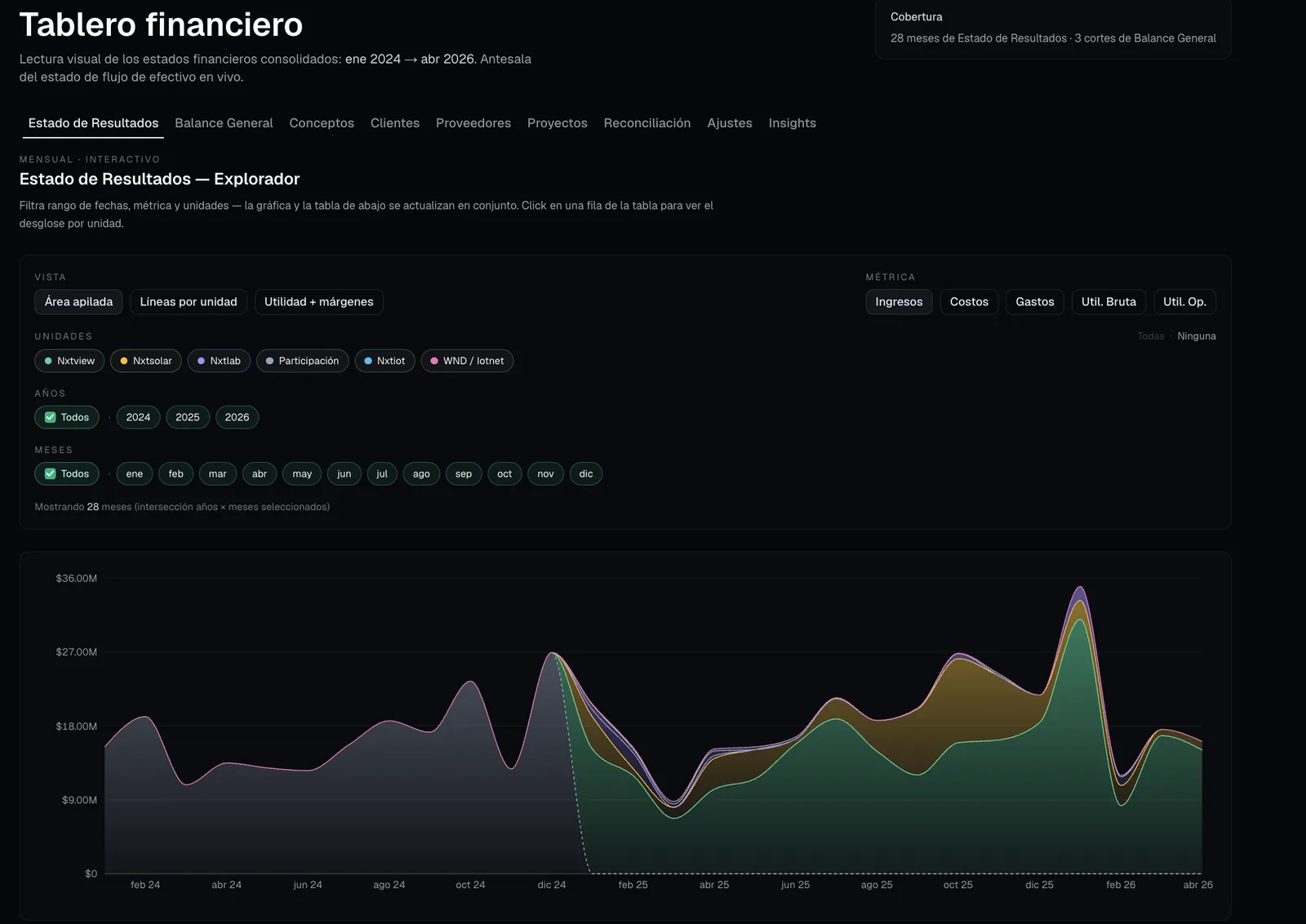Click the Todas units link
The width and height of the screenshot is (1306, 924).
pos(1151,336)
